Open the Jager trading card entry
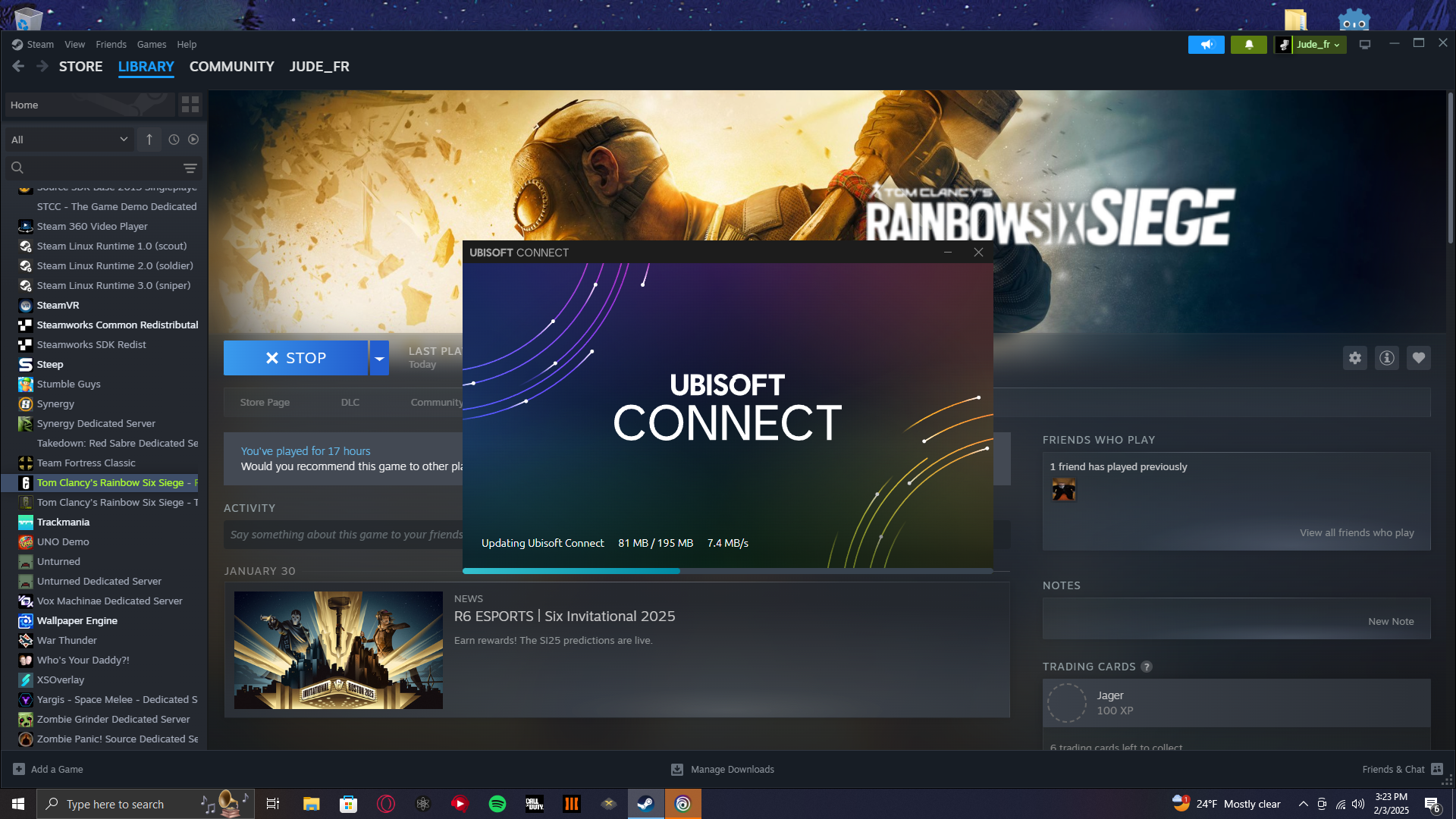This screenshot has height=819, width=1456. point(1237,703)
